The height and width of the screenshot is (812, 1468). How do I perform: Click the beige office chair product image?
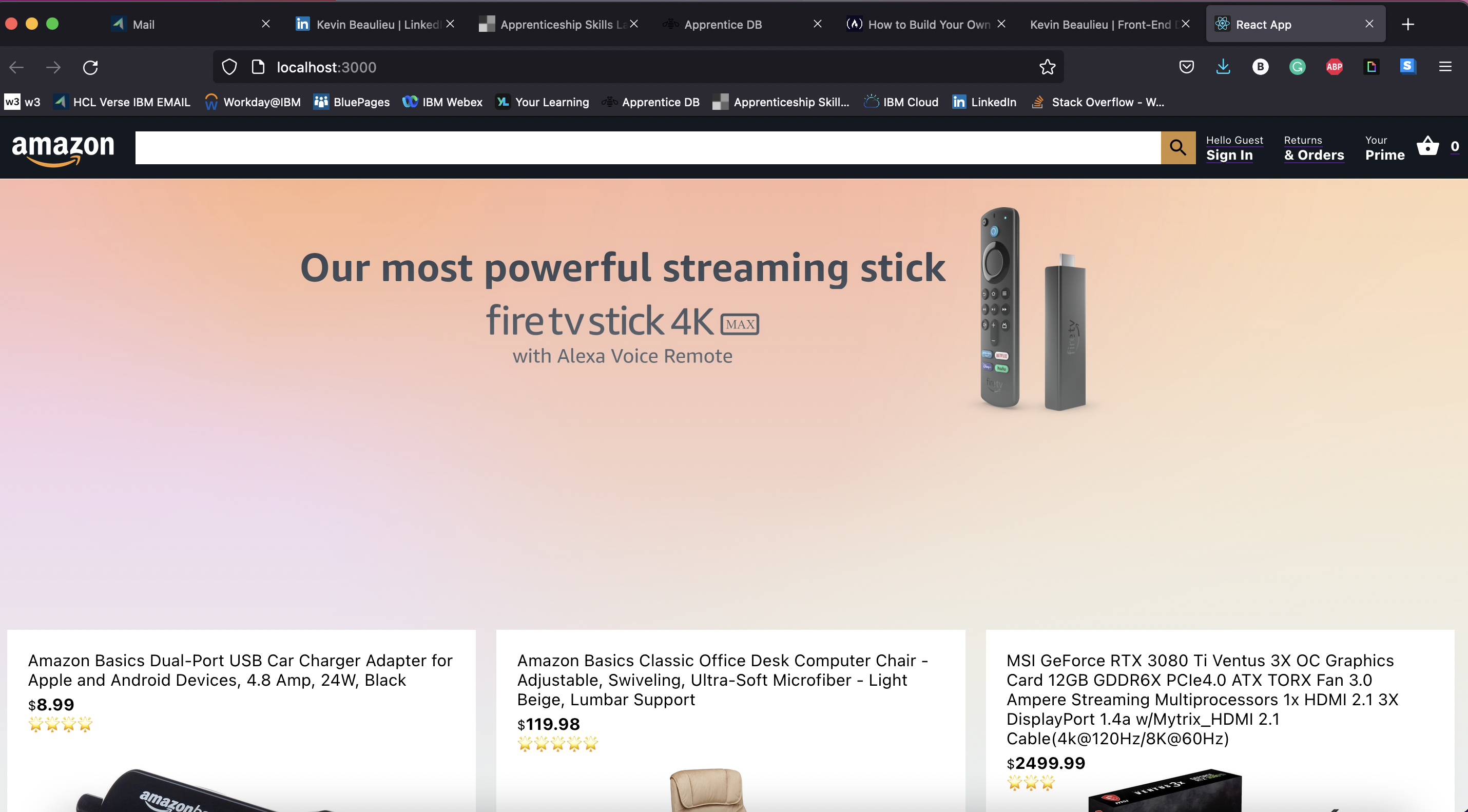(708, 790)
